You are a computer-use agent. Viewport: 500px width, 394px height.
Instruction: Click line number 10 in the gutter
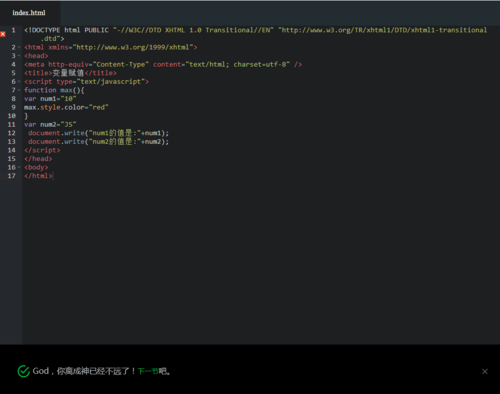pyautogui.click(x=12, y=116)
